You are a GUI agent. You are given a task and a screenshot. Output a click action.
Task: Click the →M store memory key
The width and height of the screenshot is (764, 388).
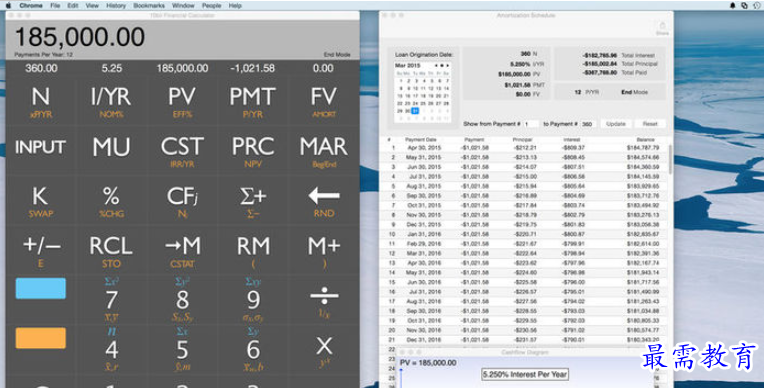tap(182, 250)
